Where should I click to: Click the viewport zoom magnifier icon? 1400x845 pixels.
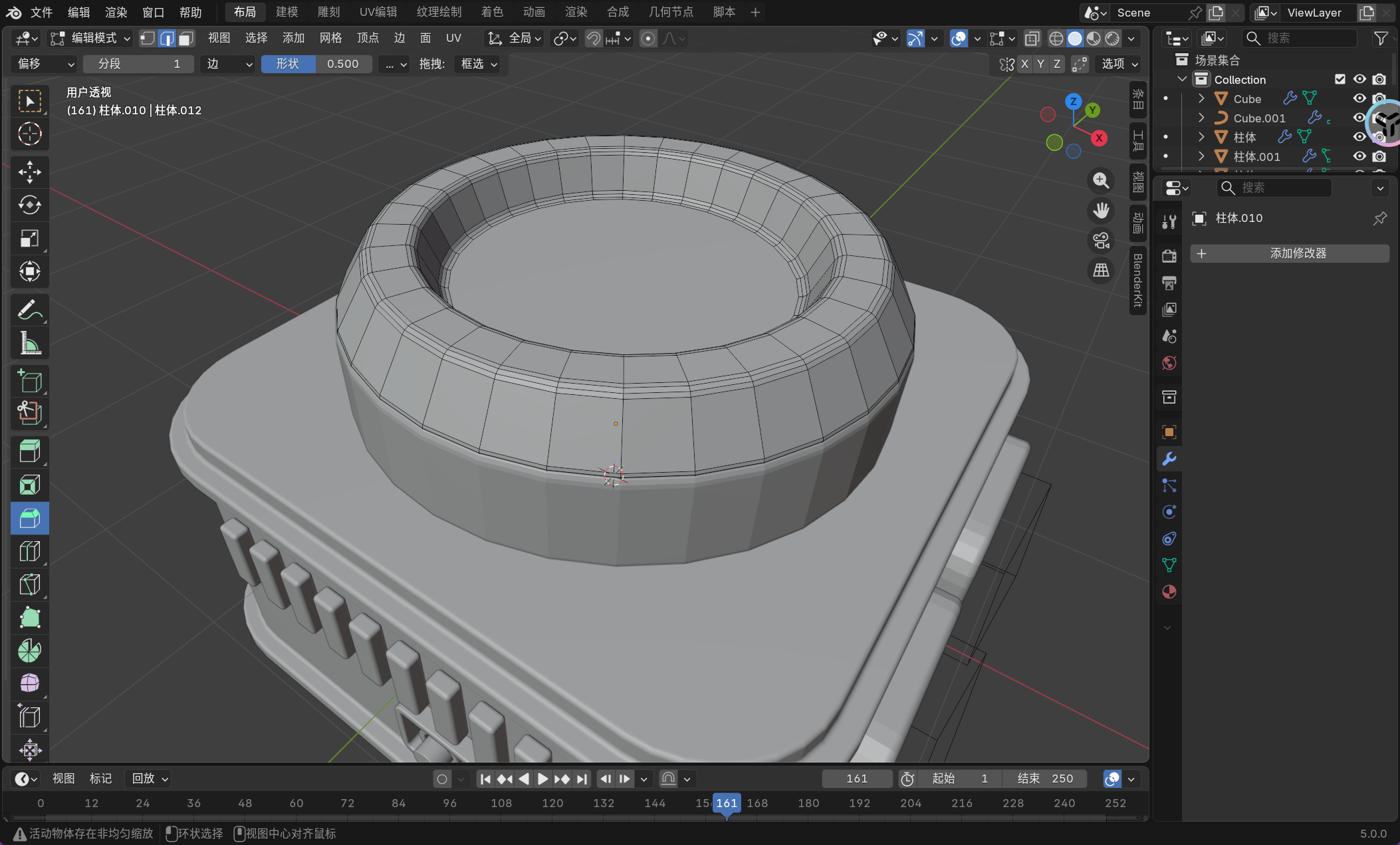1101,180
